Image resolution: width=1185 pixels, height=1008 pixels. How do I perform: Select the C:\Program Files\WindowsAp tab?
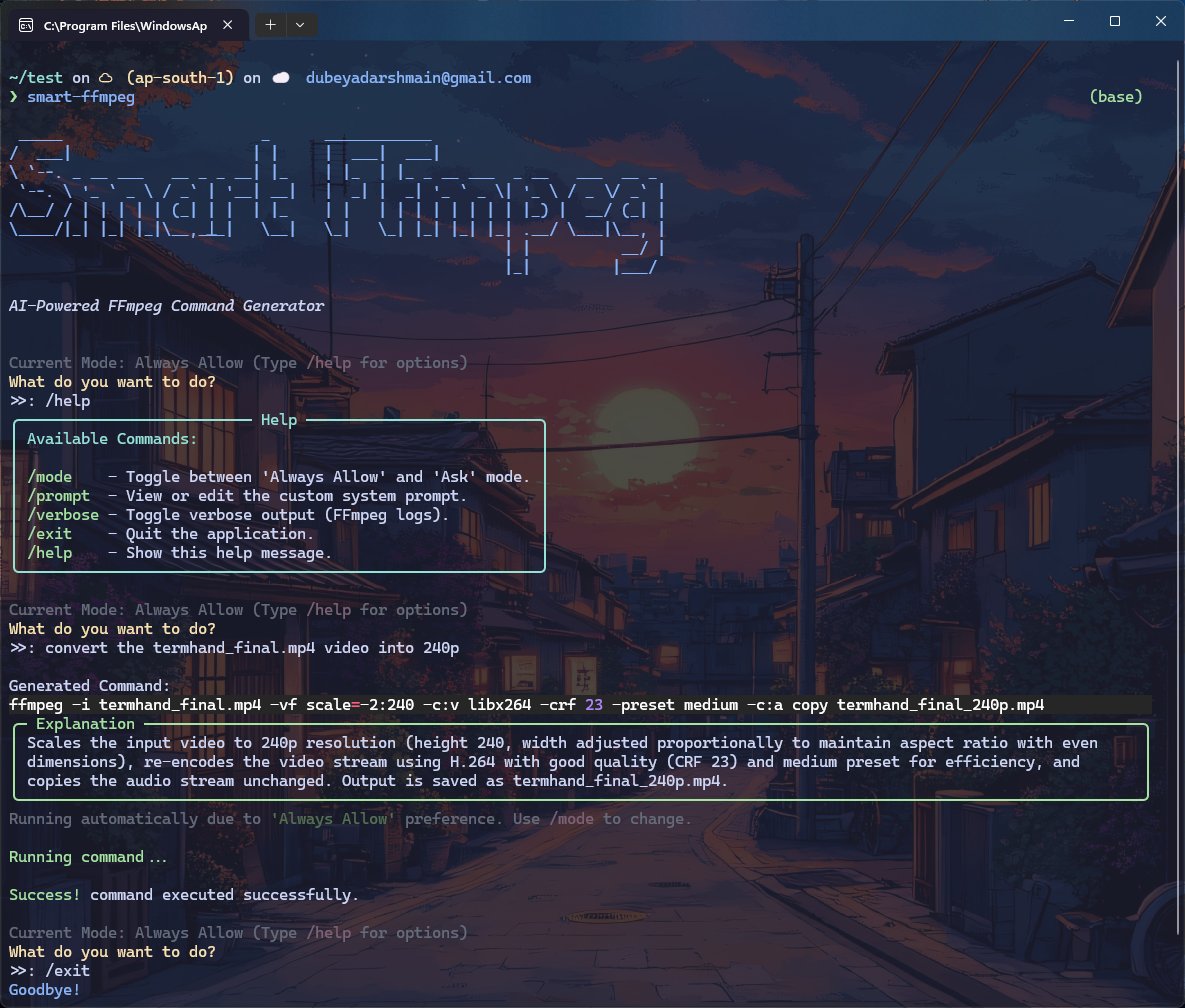[x=125, y=25]
